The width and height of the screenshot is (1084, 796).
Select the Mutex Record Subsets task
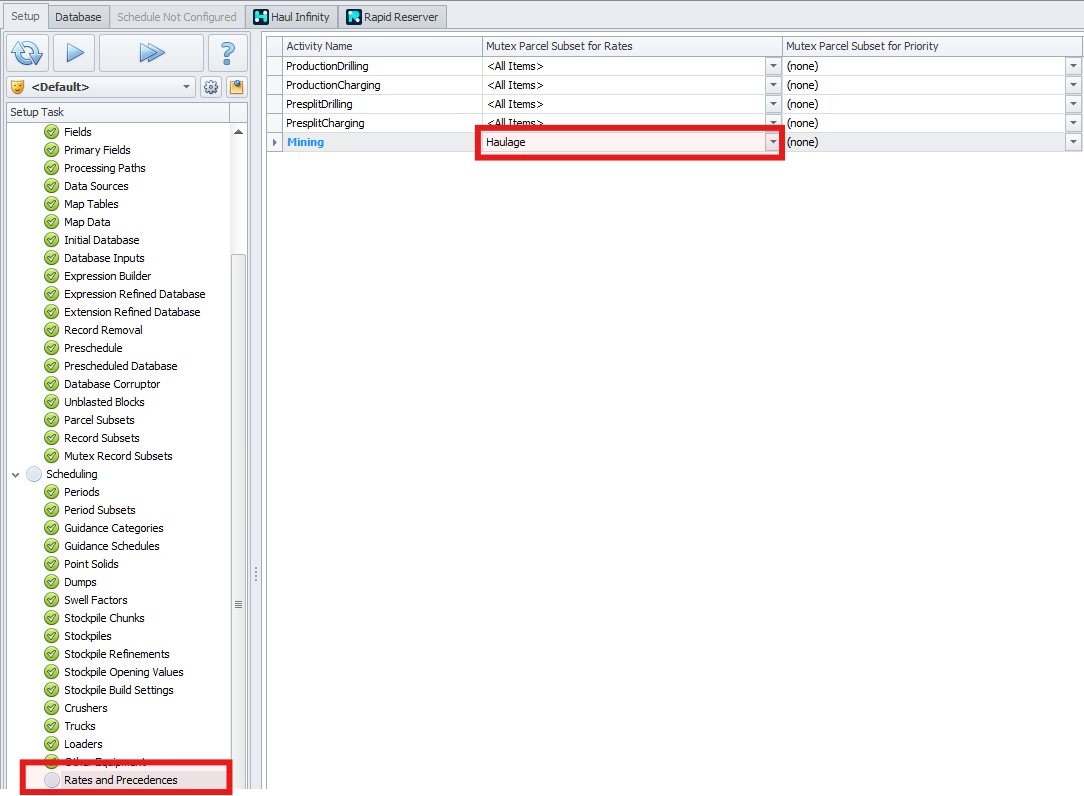tap(118, 456)
